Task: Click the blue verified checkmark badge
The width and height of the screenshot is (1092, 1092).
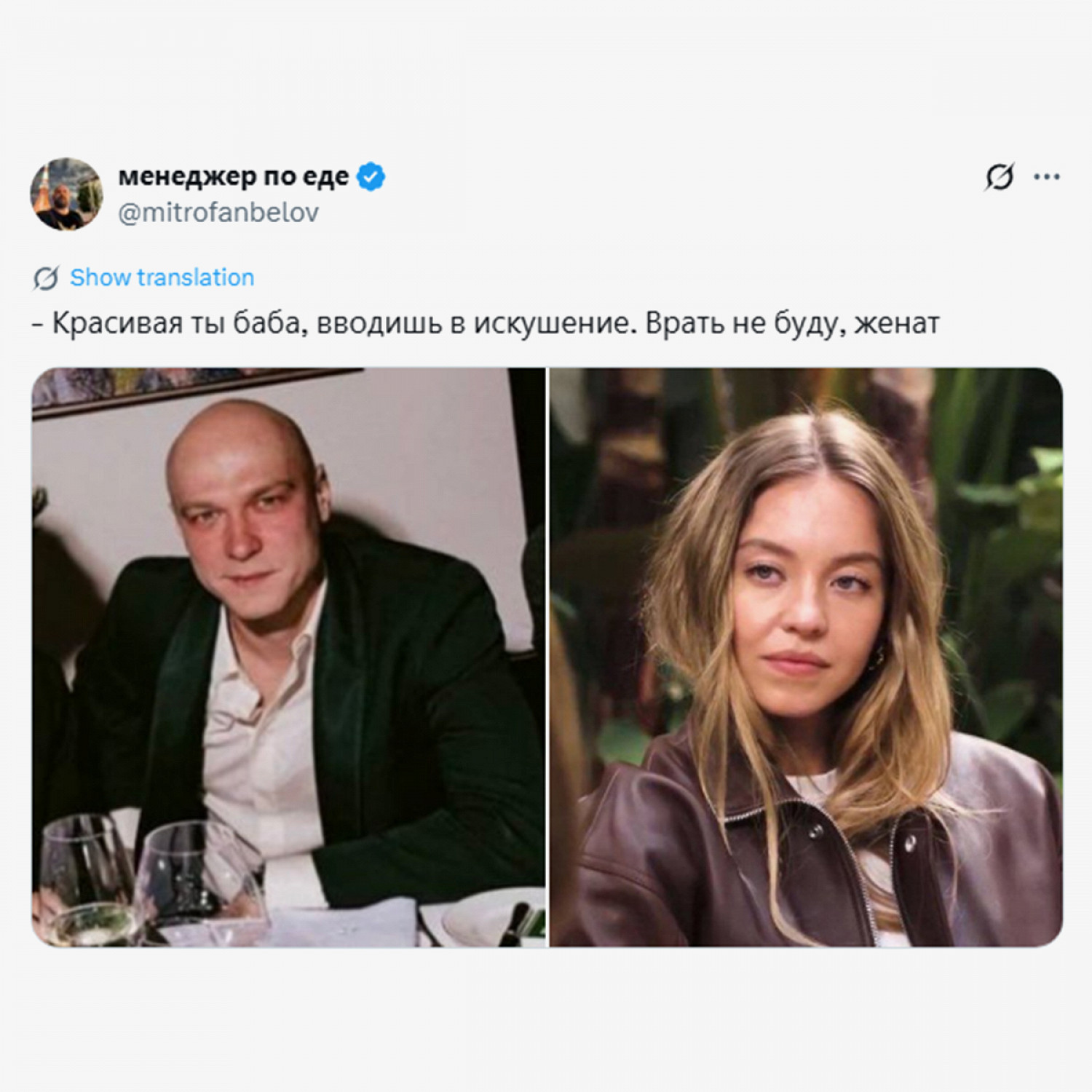Action: coord(371,176)
